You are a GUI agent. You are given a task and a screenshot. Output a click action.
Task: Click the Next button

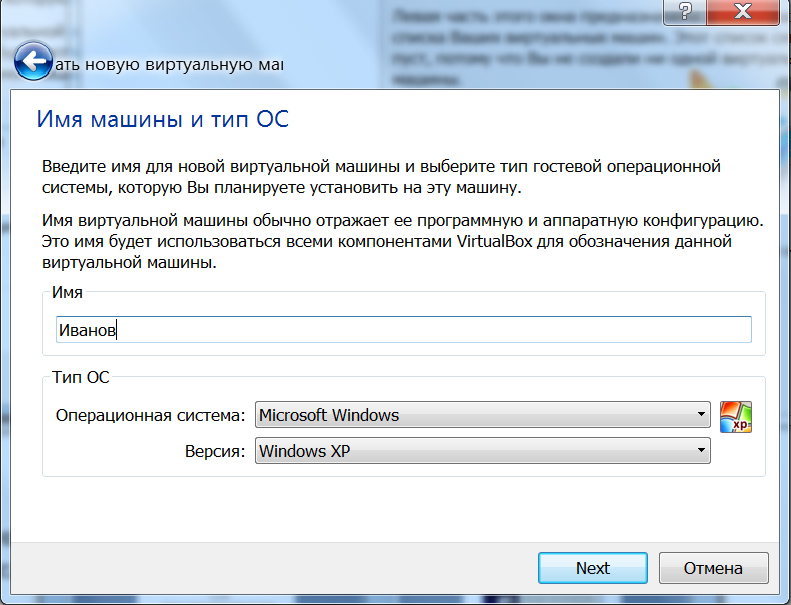point(593,568)
